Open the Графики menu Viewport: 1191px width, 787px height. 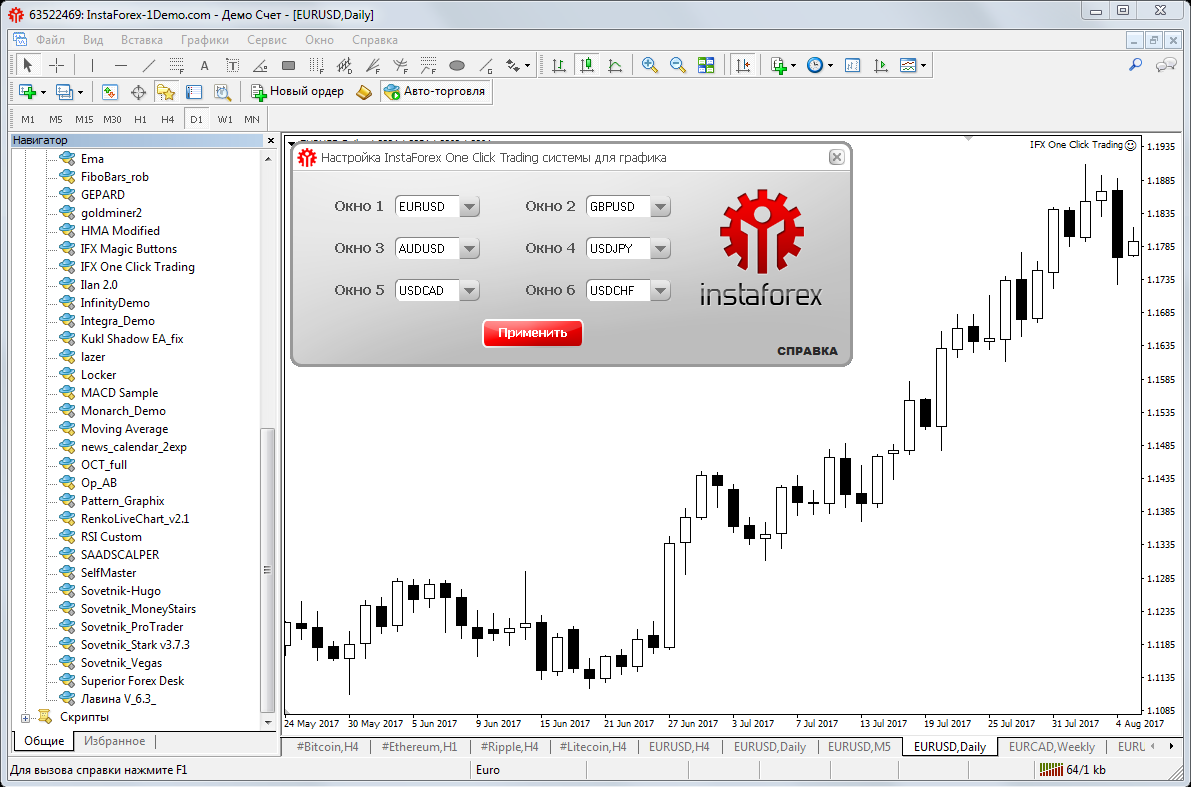[204, 40]
